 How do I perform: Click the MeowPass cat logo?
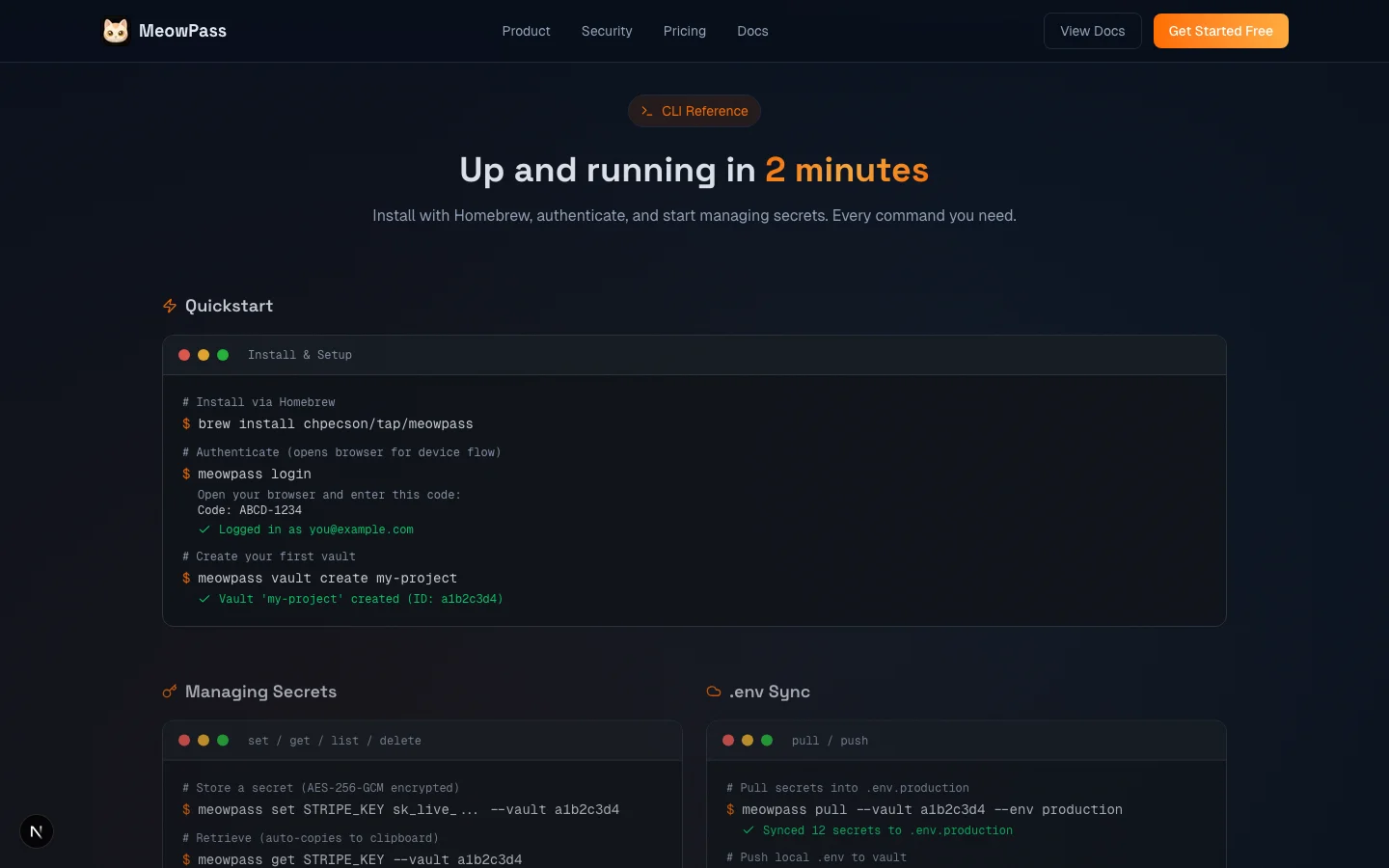click(116, 31)
